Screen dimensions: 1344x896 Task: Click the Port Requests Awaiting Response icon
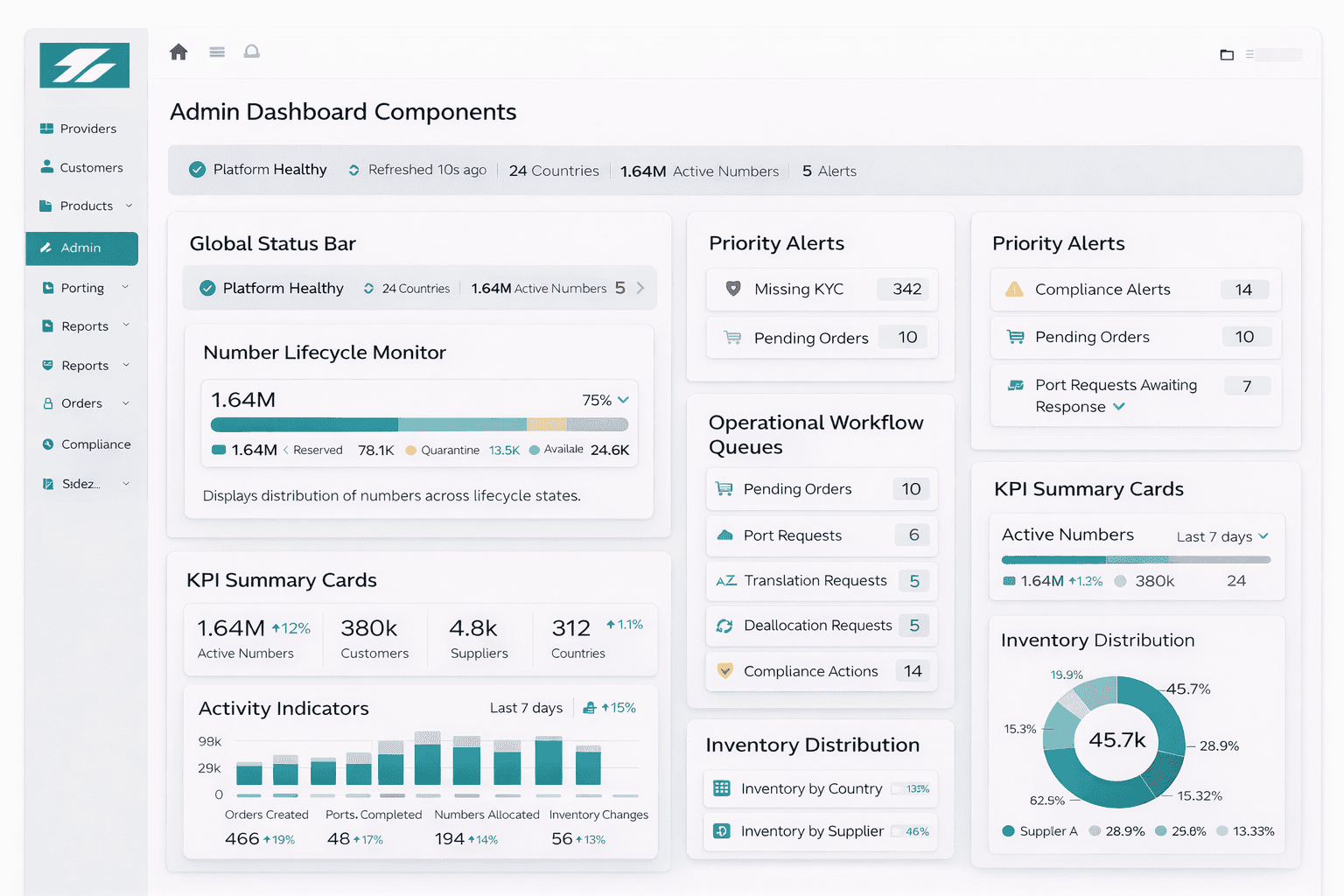tap(1016, 385)
